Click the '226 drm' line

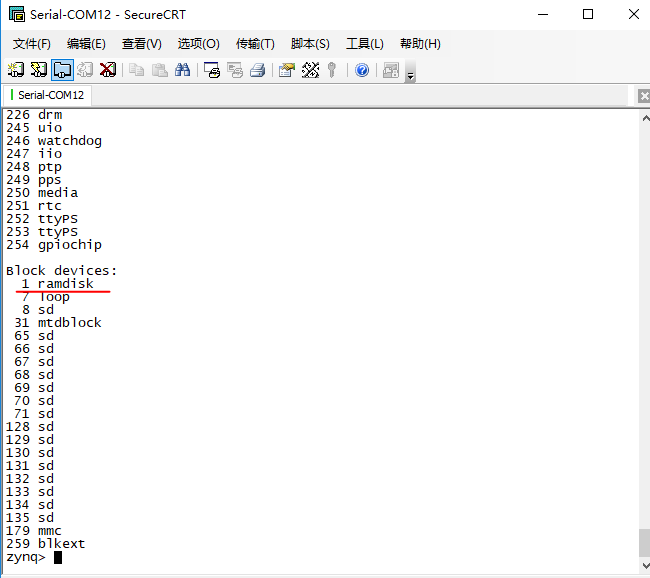click(x=34, y=114)
